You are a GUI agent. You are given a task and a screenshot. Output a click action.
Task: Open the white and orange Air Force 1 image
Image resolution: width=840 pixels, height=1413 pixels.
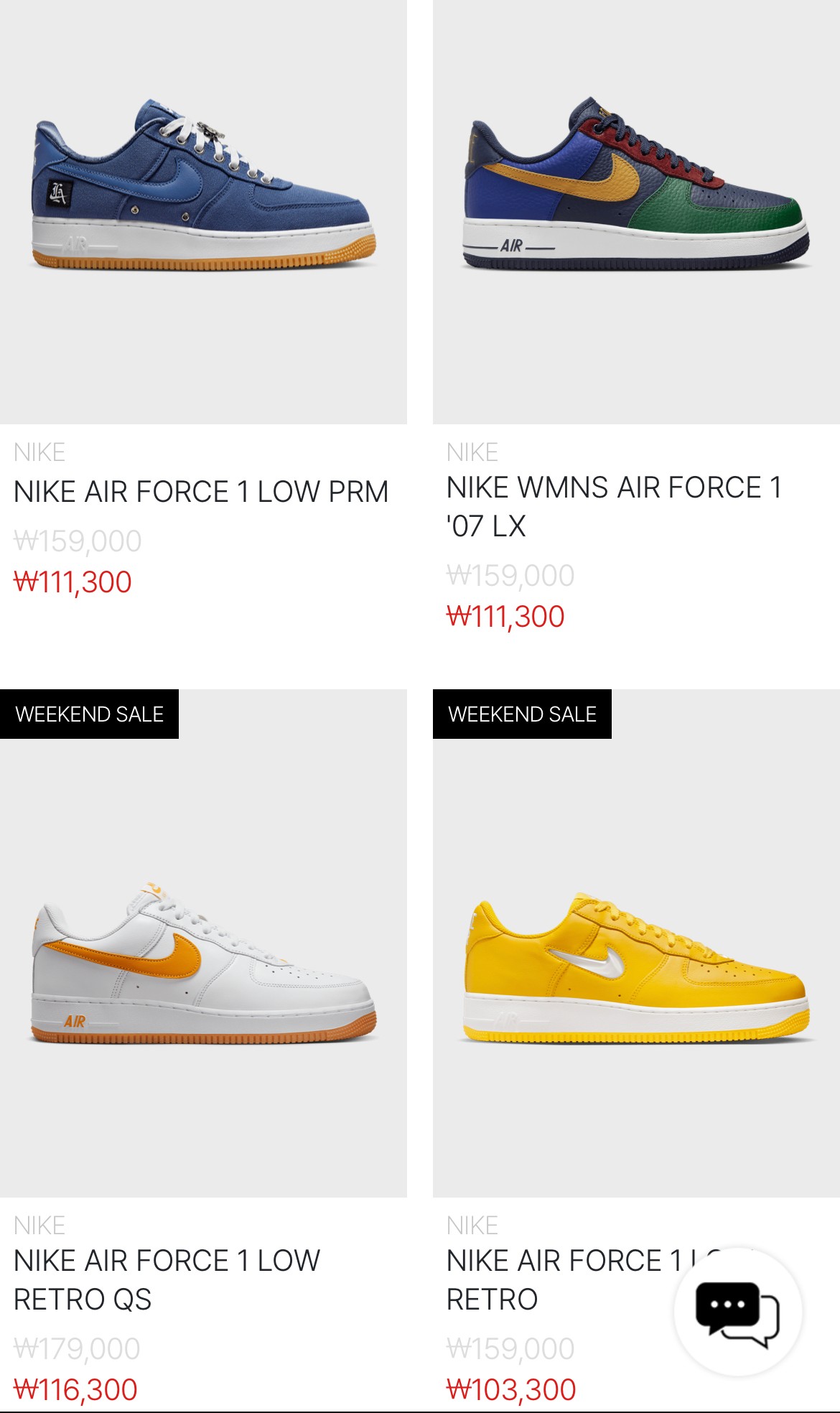203,943
